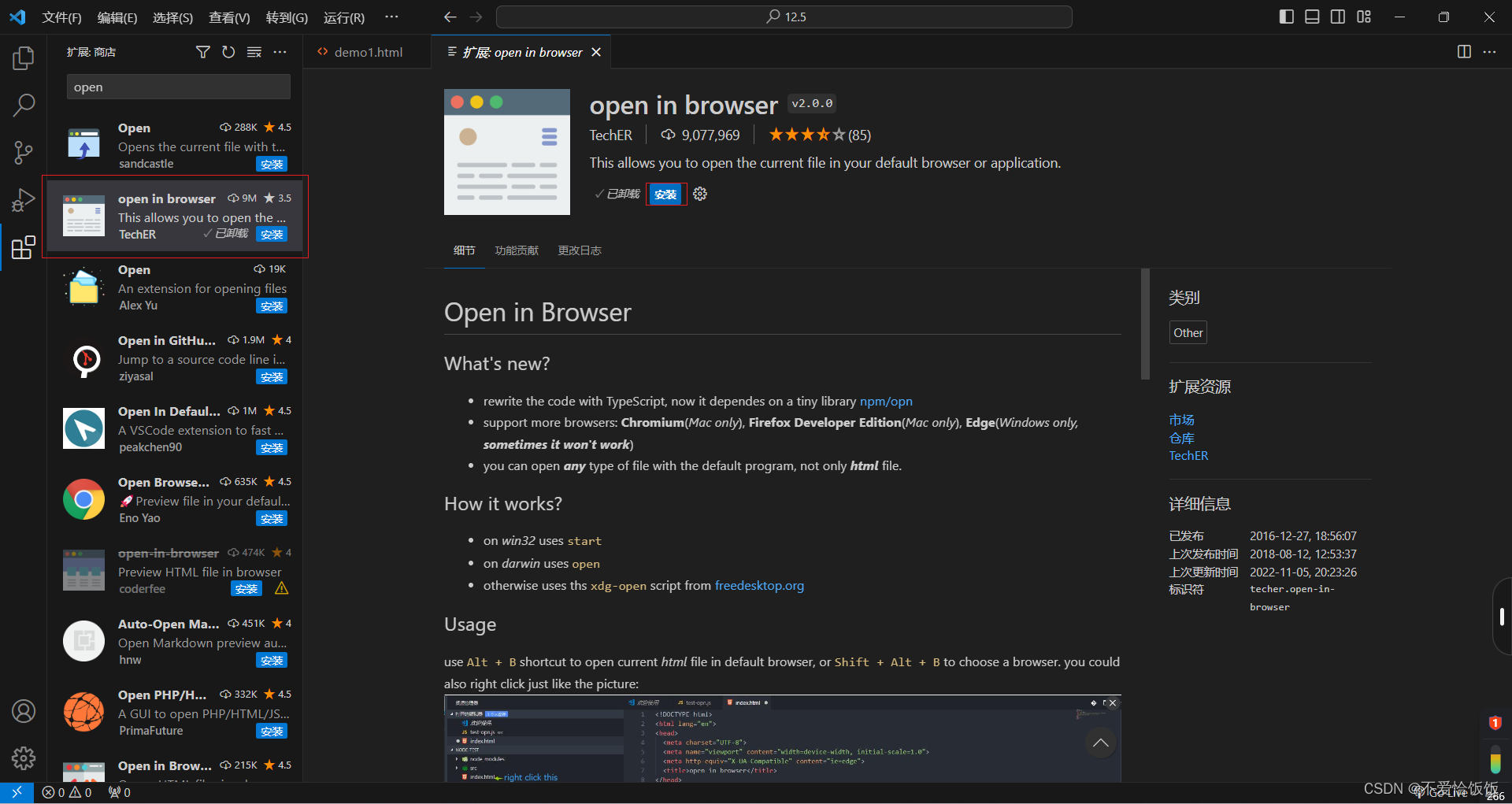
Task: Install Open In Default by peakchen90
Action: tap(272, 447)
